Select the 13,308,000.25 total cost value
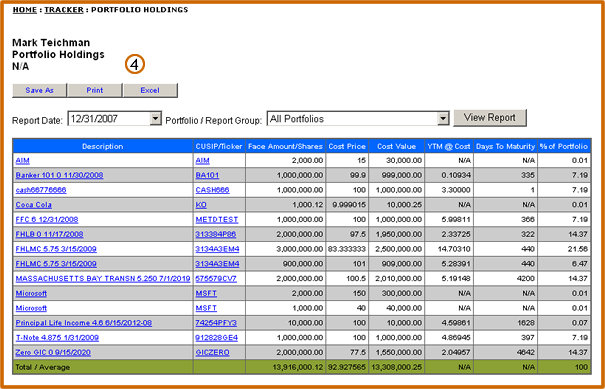The height and width of the screenshot is (389, 605). tap(396, 367)
